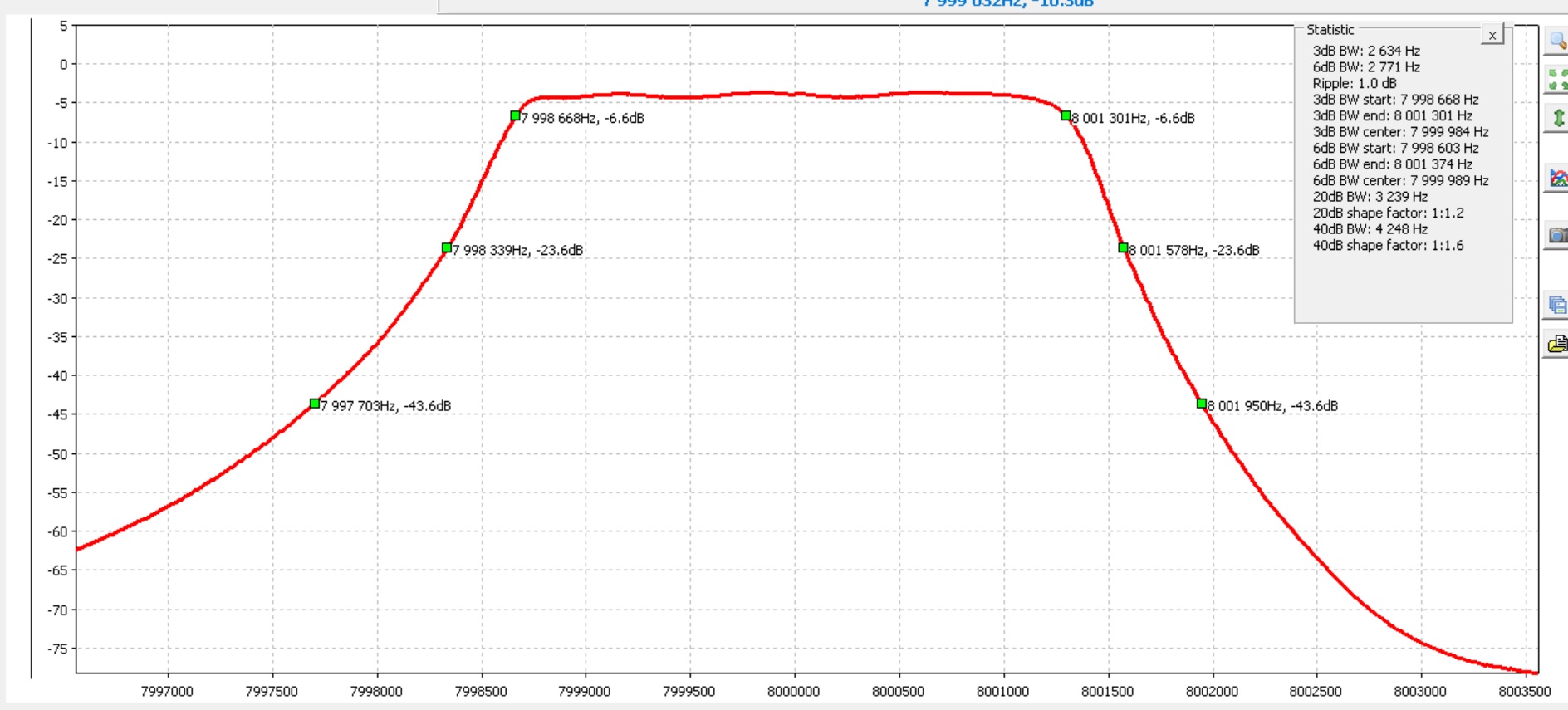Click the yellow folder with document icon
Screen dimensions: 1568x710
tap(1557, 344)
